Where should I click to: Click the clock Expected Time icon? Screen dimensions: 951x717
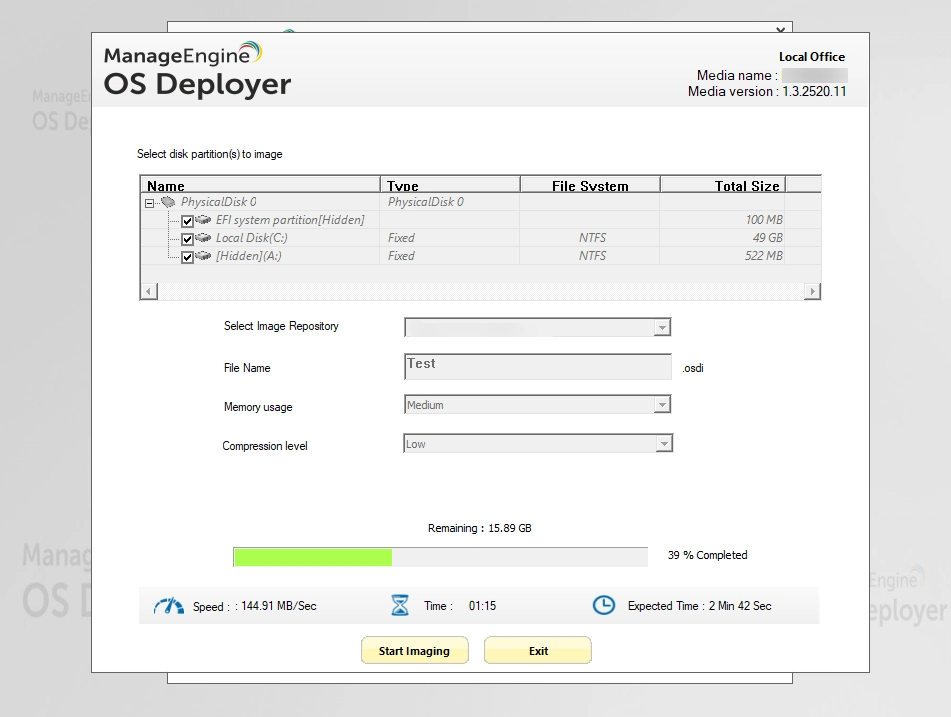coord(603,605)
